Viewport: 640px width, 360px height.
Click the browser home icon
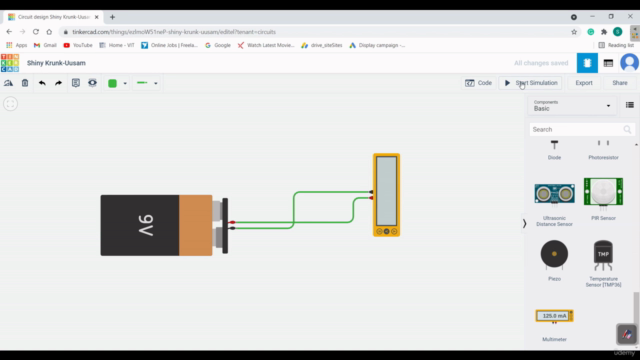click(49, 32)
